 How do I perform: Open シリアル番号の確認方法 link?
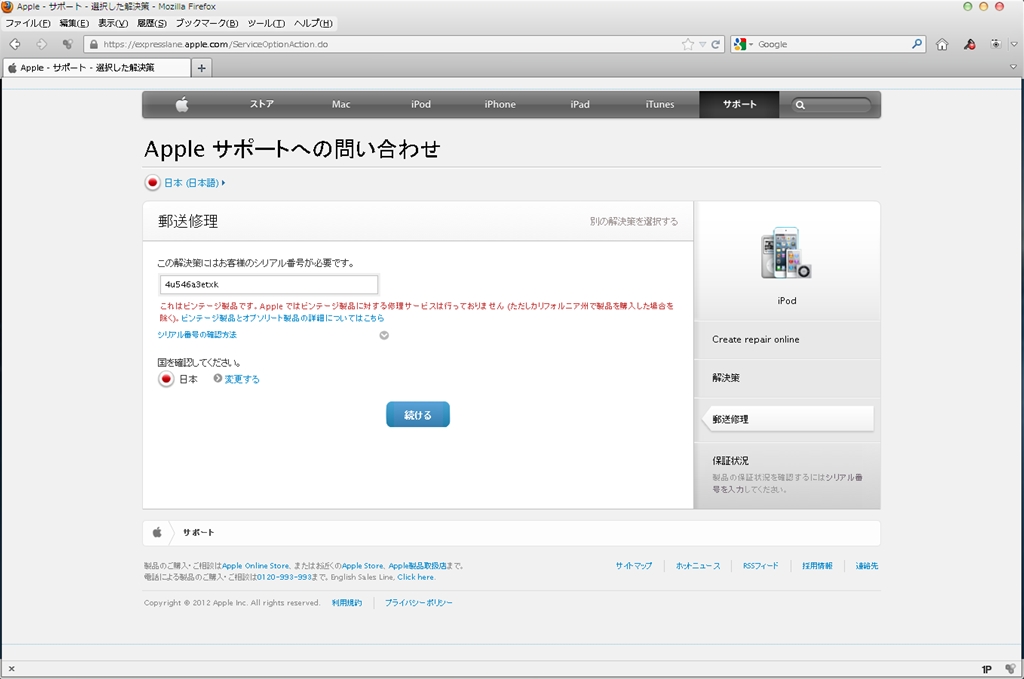[197, 334]
